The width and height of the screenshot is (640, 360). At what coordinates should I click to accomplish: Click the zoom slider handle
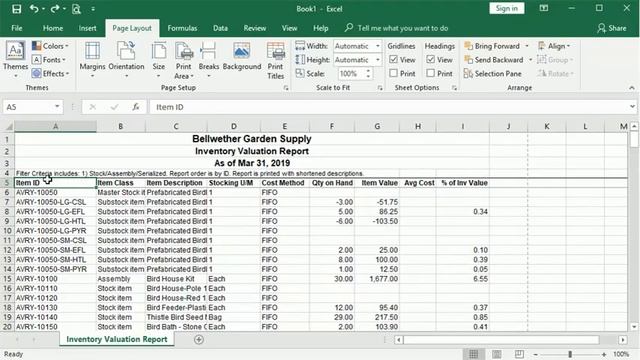coord(570,354)
